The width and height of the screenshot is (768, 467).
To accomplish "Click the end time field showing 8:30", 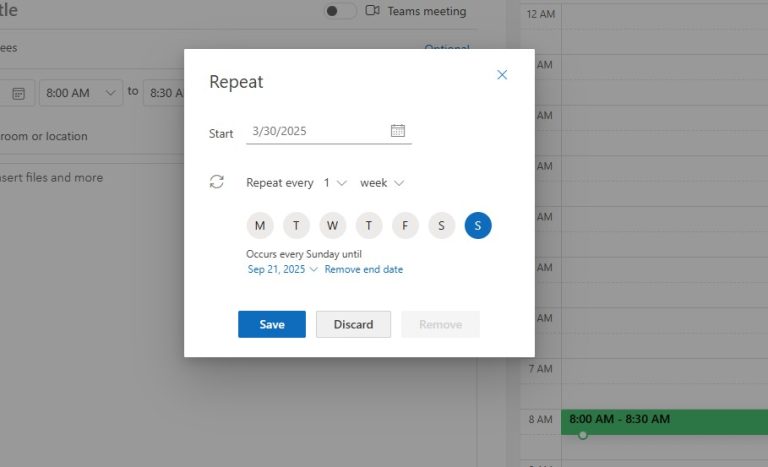I will click(164, 93).
